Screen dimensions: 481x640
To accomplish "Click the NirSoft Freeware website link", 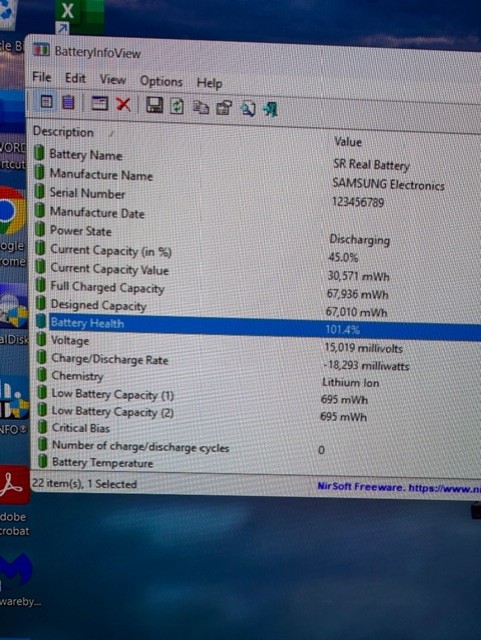I will tap(399, 487).
